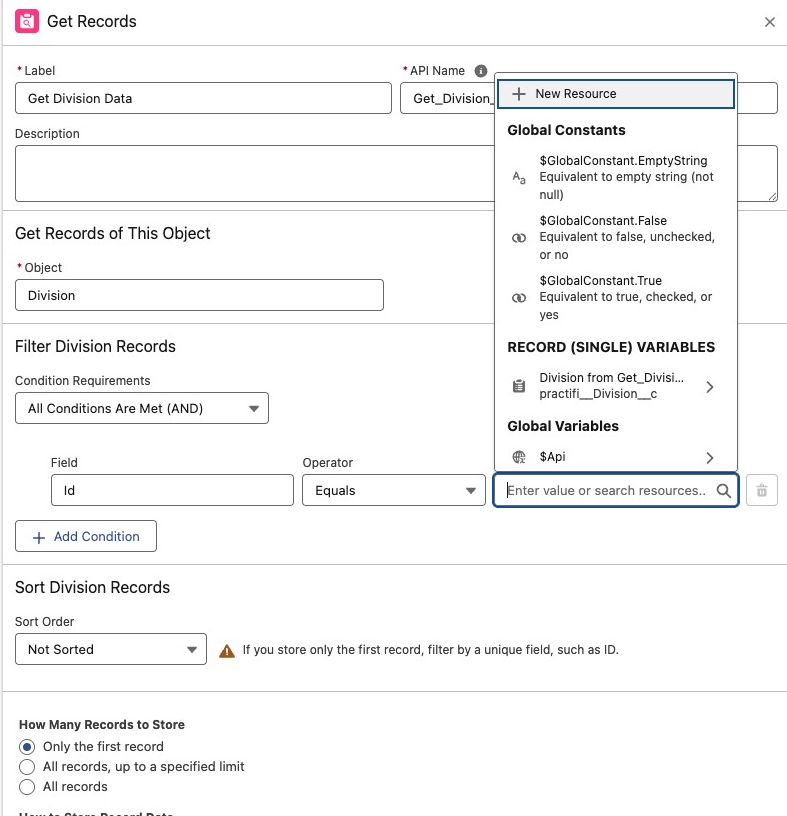Click the Description text area
The image size is (787, 816).
[x=396, y=173]
